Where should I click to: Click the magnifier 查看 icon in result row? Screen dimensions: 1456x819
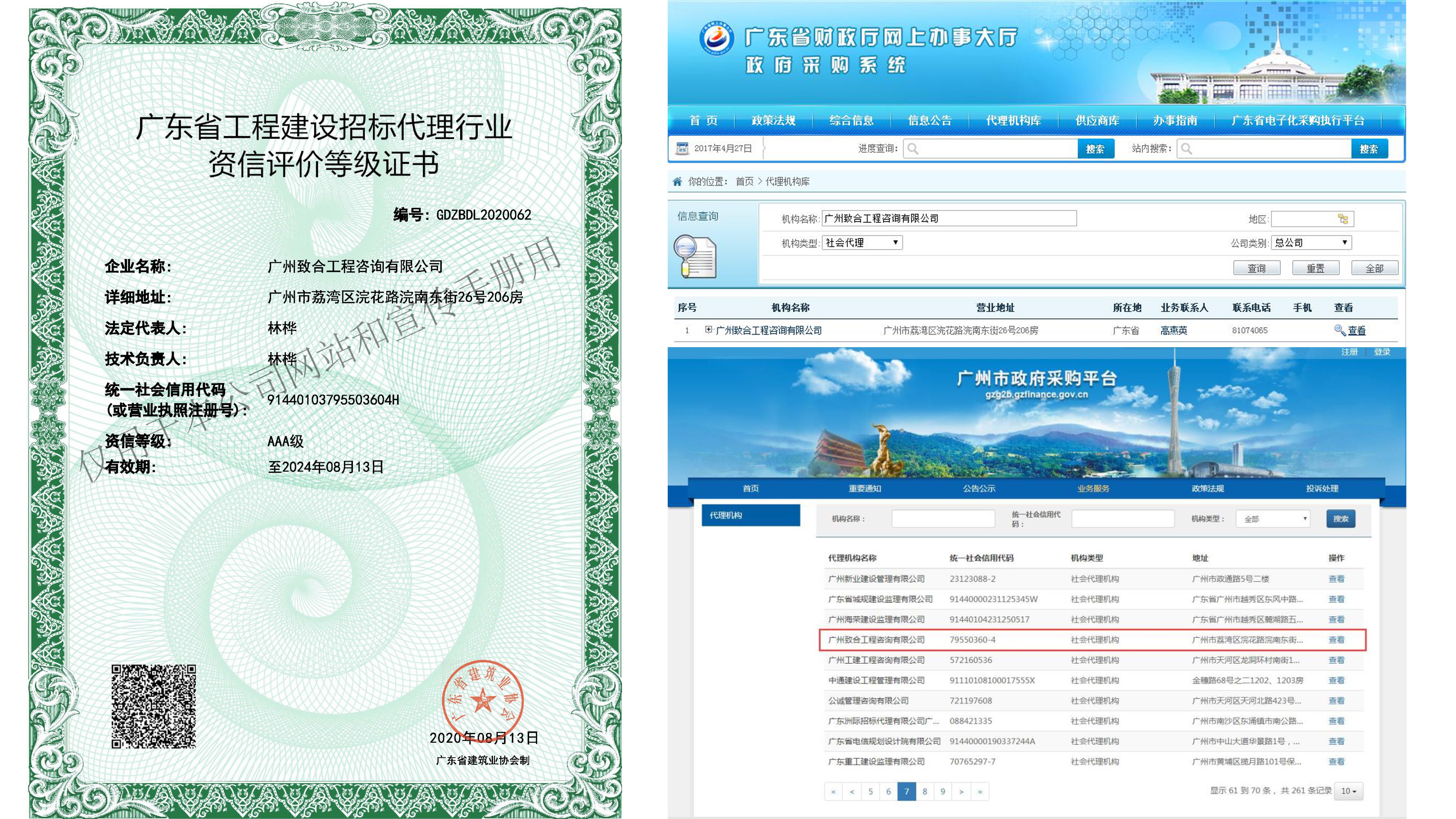[1338, 329]
